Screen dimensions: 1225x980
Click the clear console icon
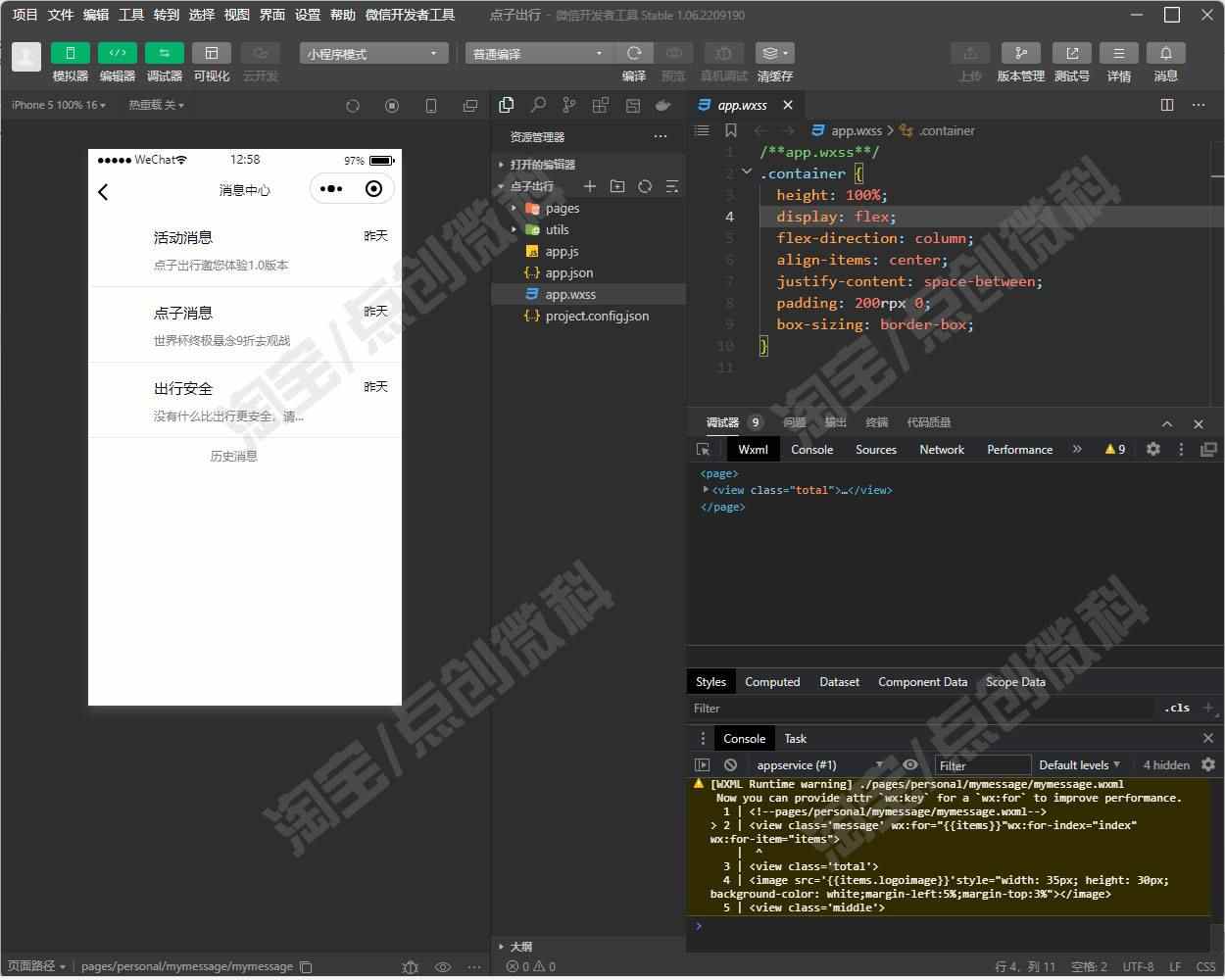point(730,764)
